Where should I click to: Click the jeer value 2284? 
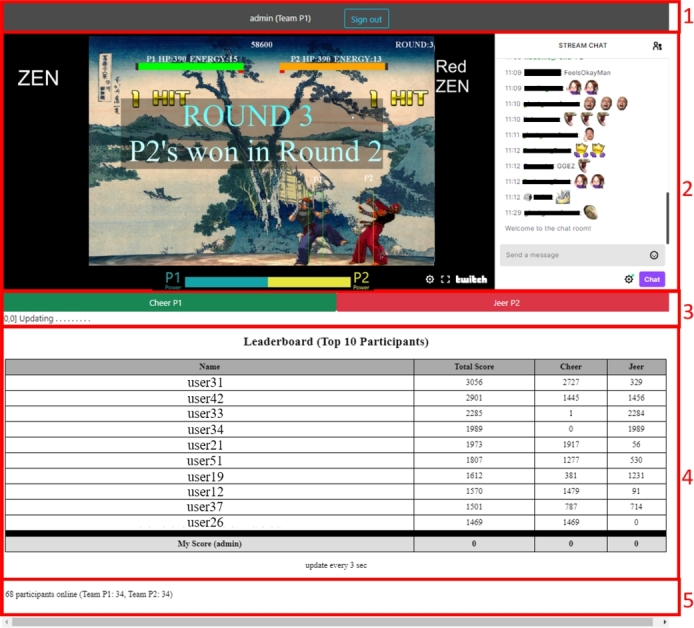(636, 413)
